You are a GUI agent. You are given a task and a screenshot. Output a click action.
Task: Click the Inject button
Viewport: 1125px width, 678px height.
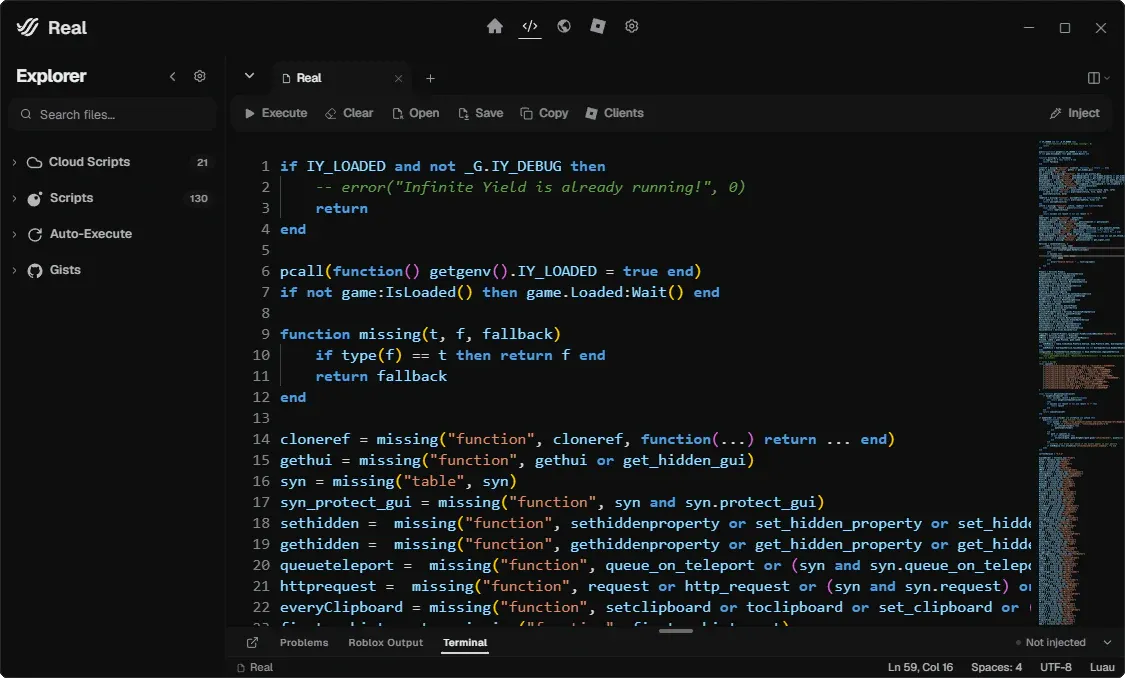(1074, 113)
